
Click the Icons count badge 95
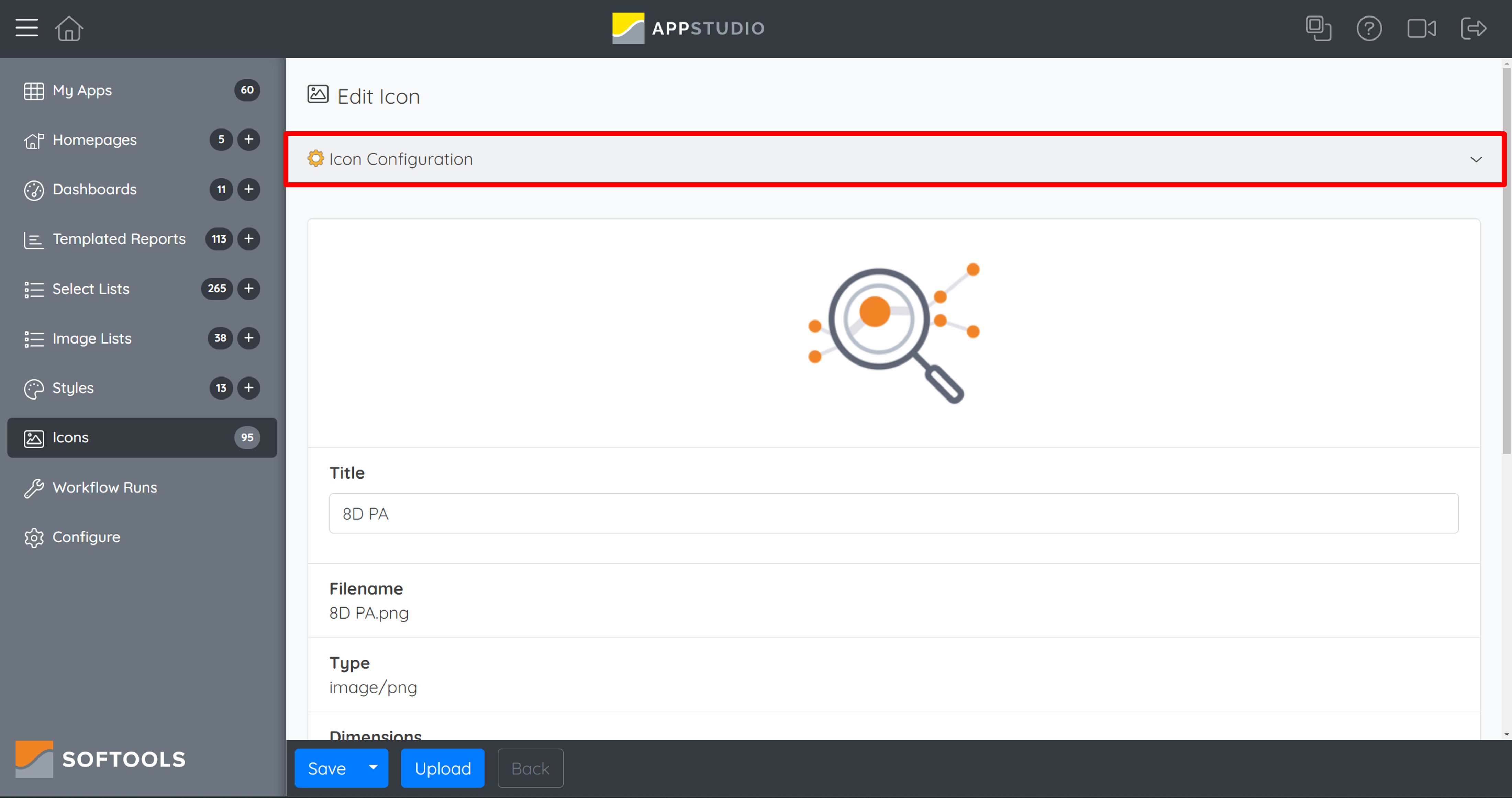click(247, 438)
